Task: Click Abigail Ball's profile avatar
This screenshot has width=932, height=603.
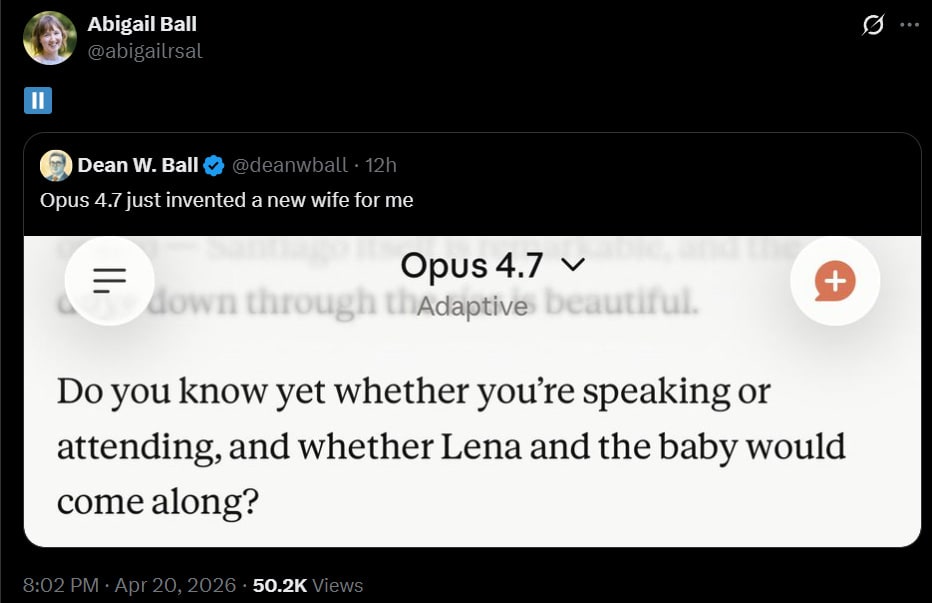Action: click(x=50, y=38)
